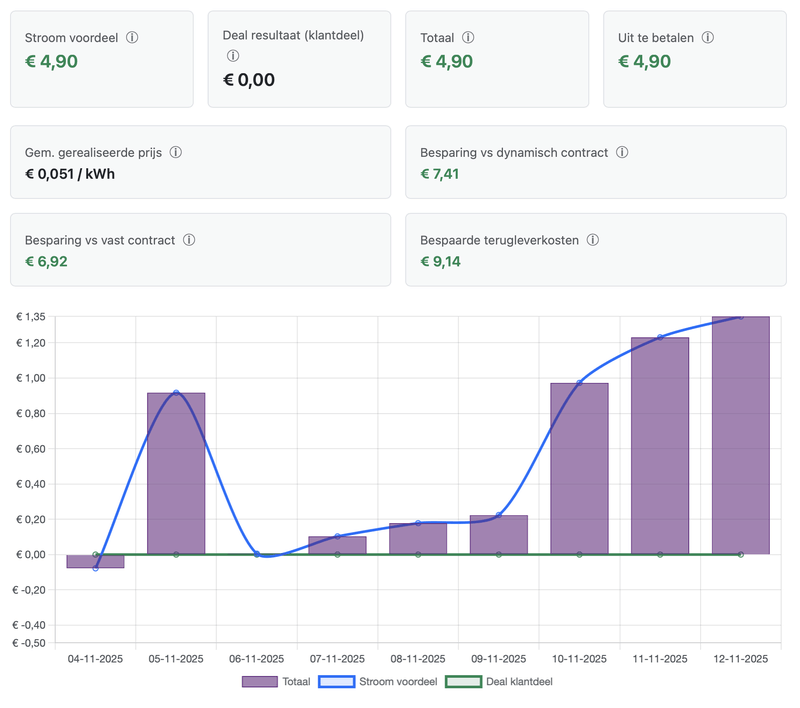Click the negative 04-11-2025 bar
800x708 pixels.
pos(96,561)
